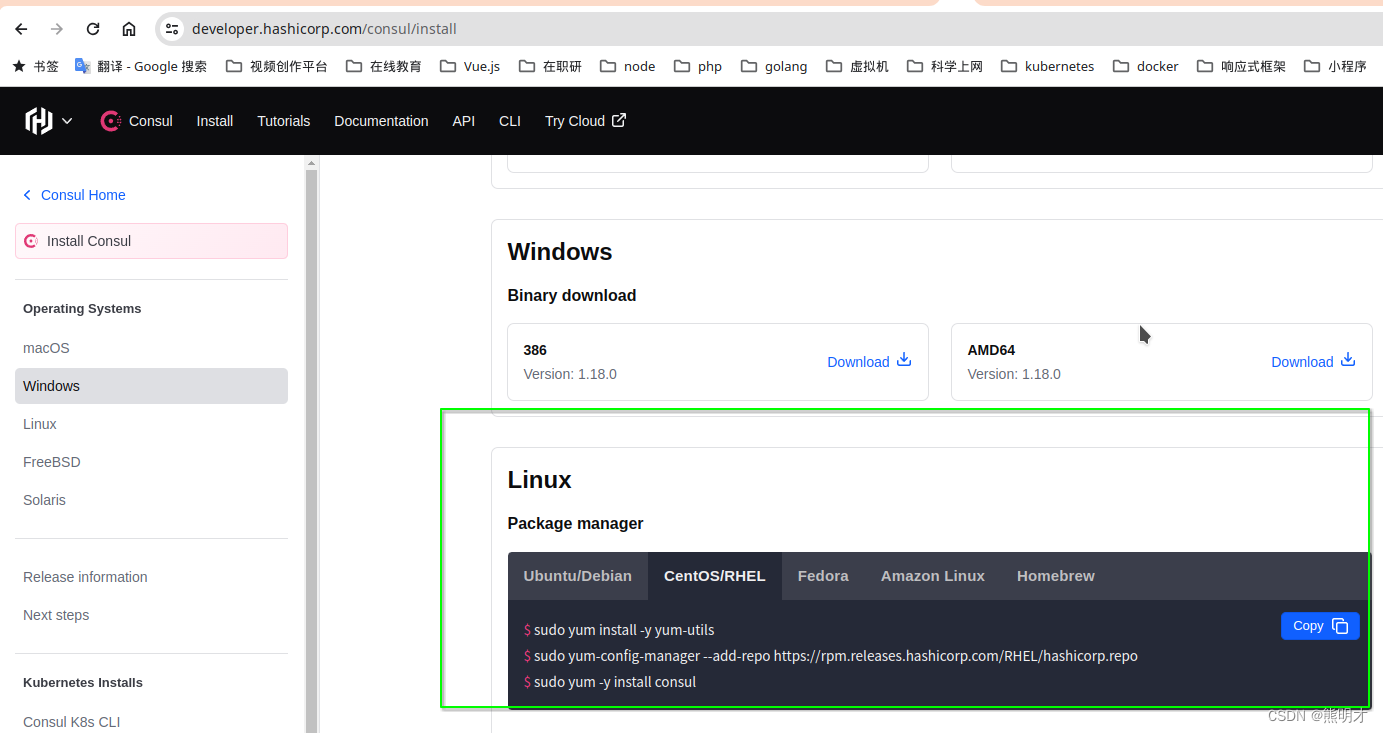Click 'sudo yum install -y yum-utils' line
This screenshot has height=733, width=1383.
619,630
